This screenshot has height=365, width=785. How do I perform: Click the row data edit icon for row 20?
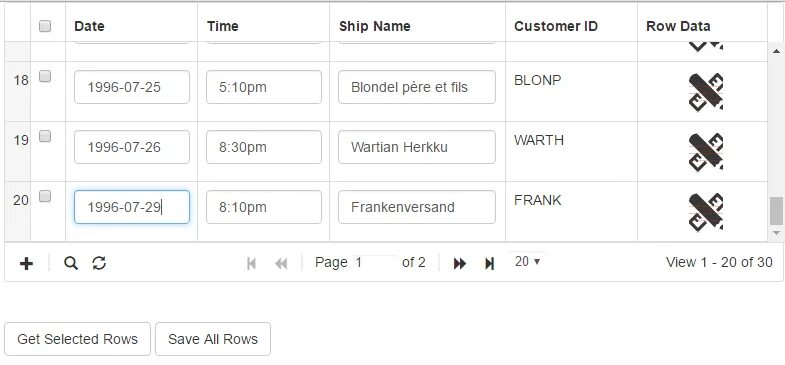[x=706, y=212]
